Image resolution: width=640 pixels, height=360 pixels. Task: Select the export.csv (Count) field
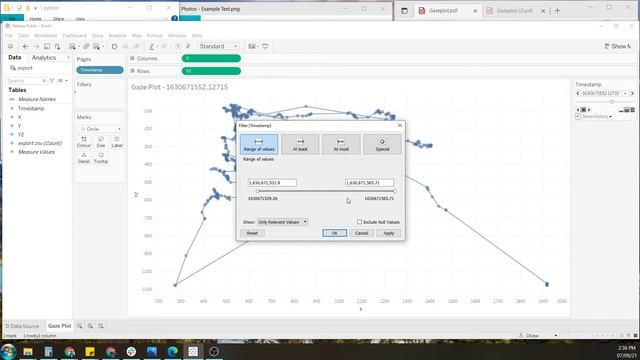click(40, 143)
